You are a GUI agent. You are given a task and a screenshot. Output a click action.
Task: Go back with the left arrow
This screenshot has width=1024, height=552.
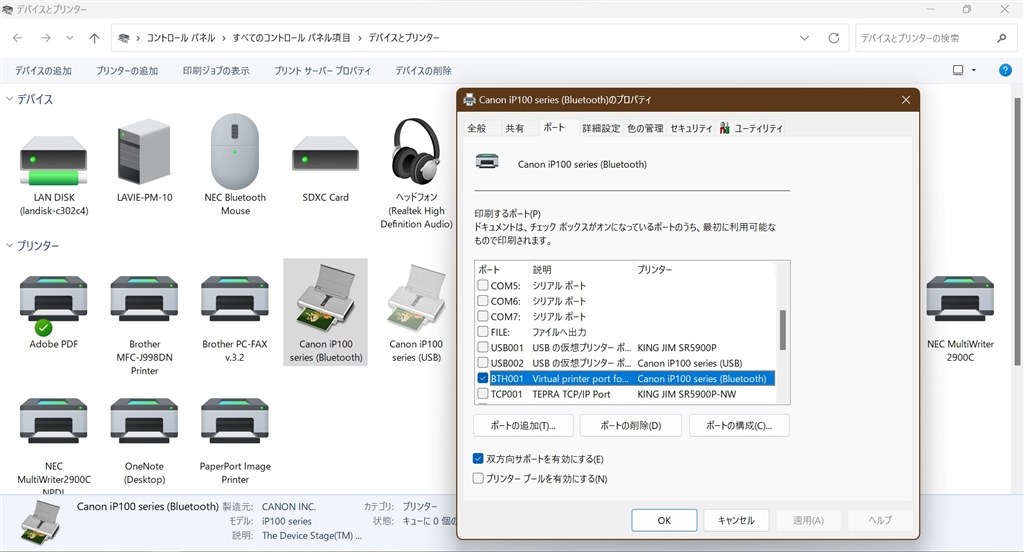(x=18, y=38)
